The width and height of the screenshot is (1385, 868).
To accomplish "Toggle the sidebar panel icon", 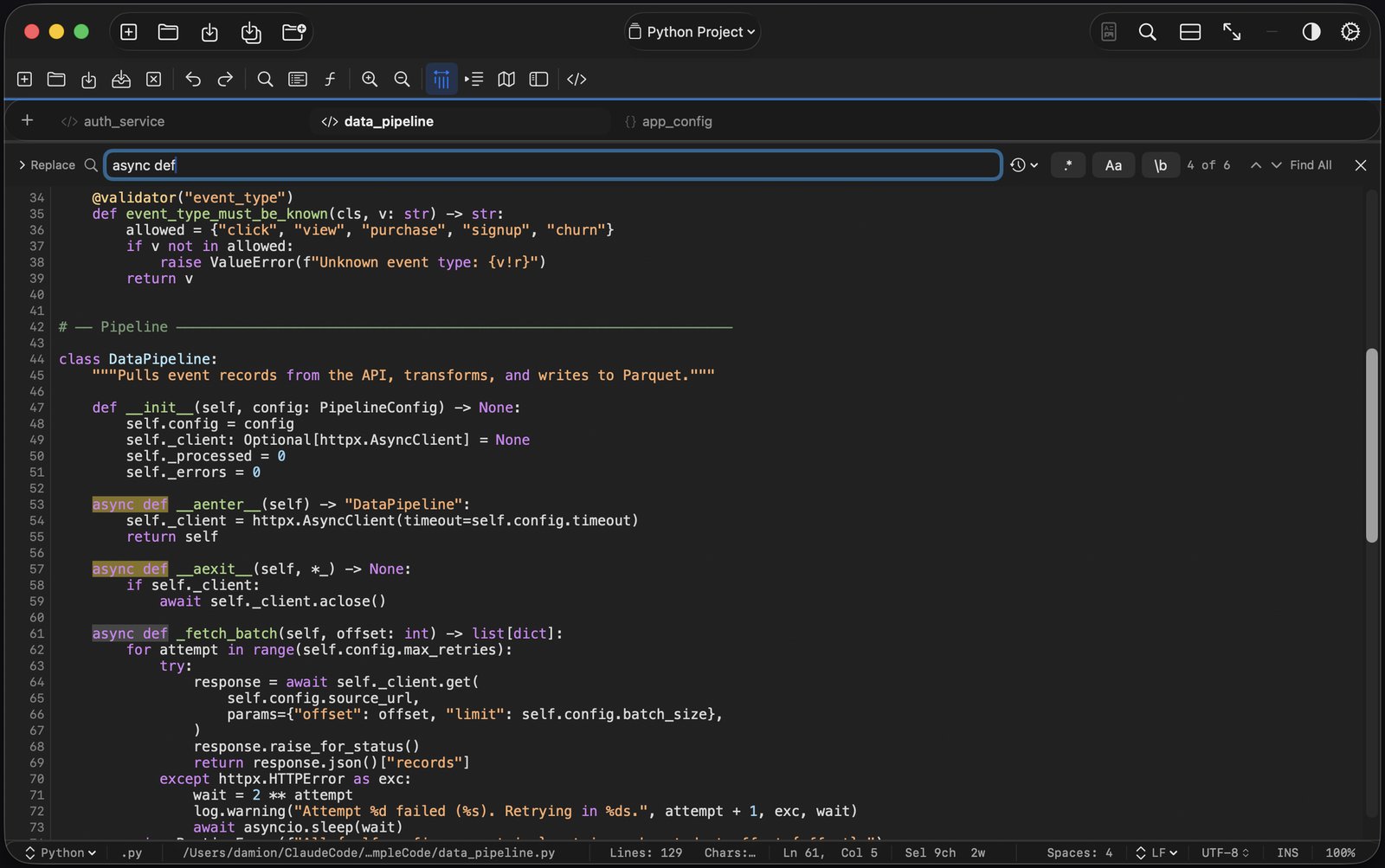I will pos(538,80).
